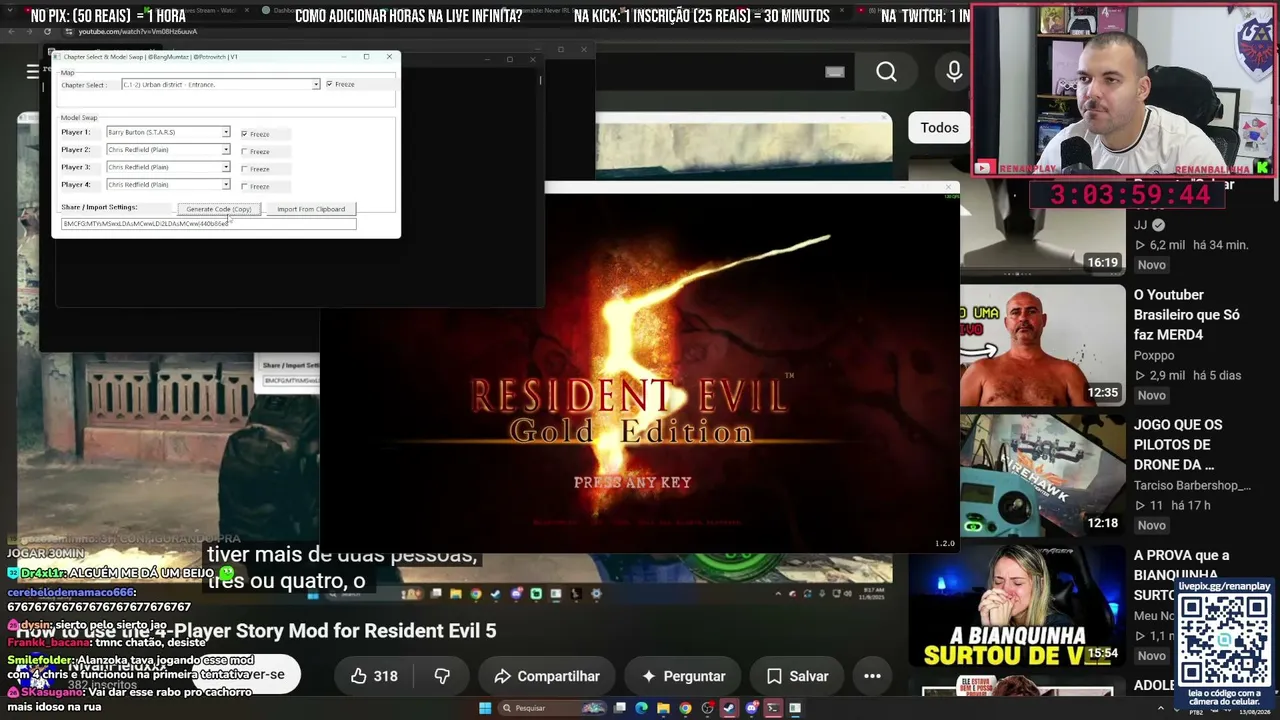Open the Windows Start menu
The width and height of the screenshot is (1280, 720).
click(x=485, y=708)
